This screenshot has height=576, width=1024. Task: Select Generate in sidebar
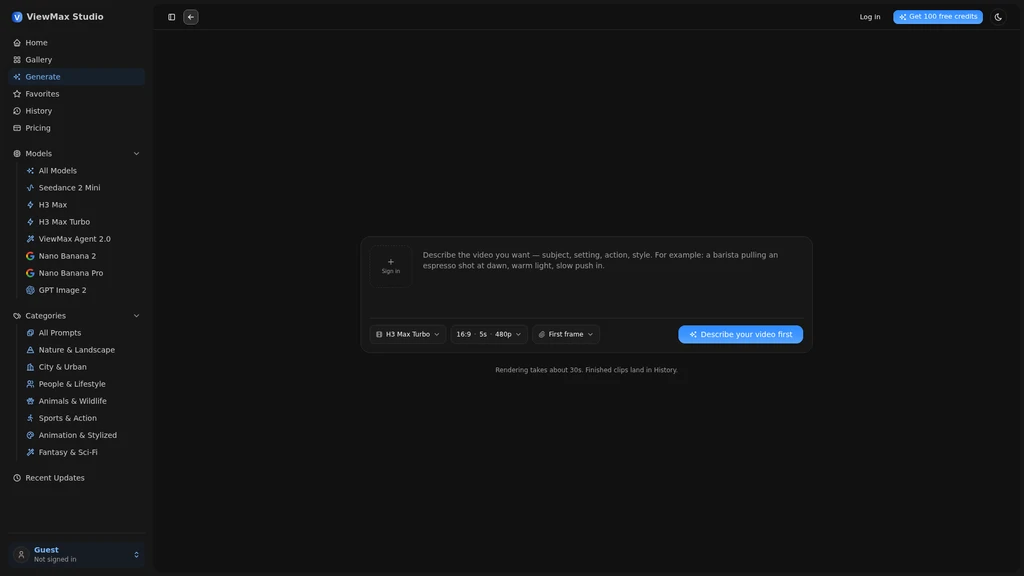pos(76,76)
